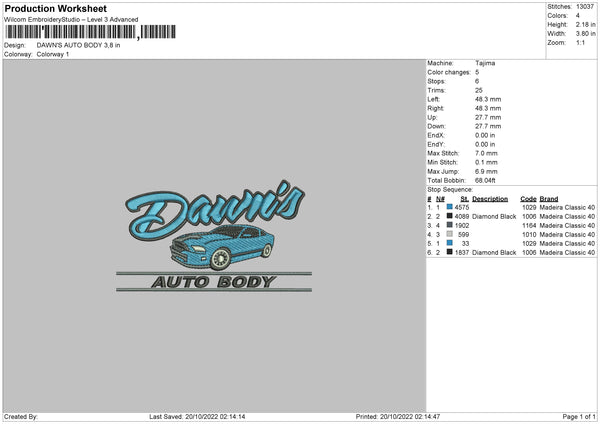Viewport: 600px width, 424px height.
Task: Click the 'Page 1 of 1' indicator
Action: coord(579,417)
